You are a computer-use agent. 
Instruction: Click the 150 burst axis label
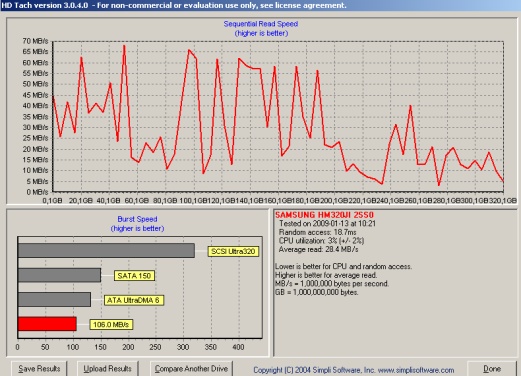(100, 347)
